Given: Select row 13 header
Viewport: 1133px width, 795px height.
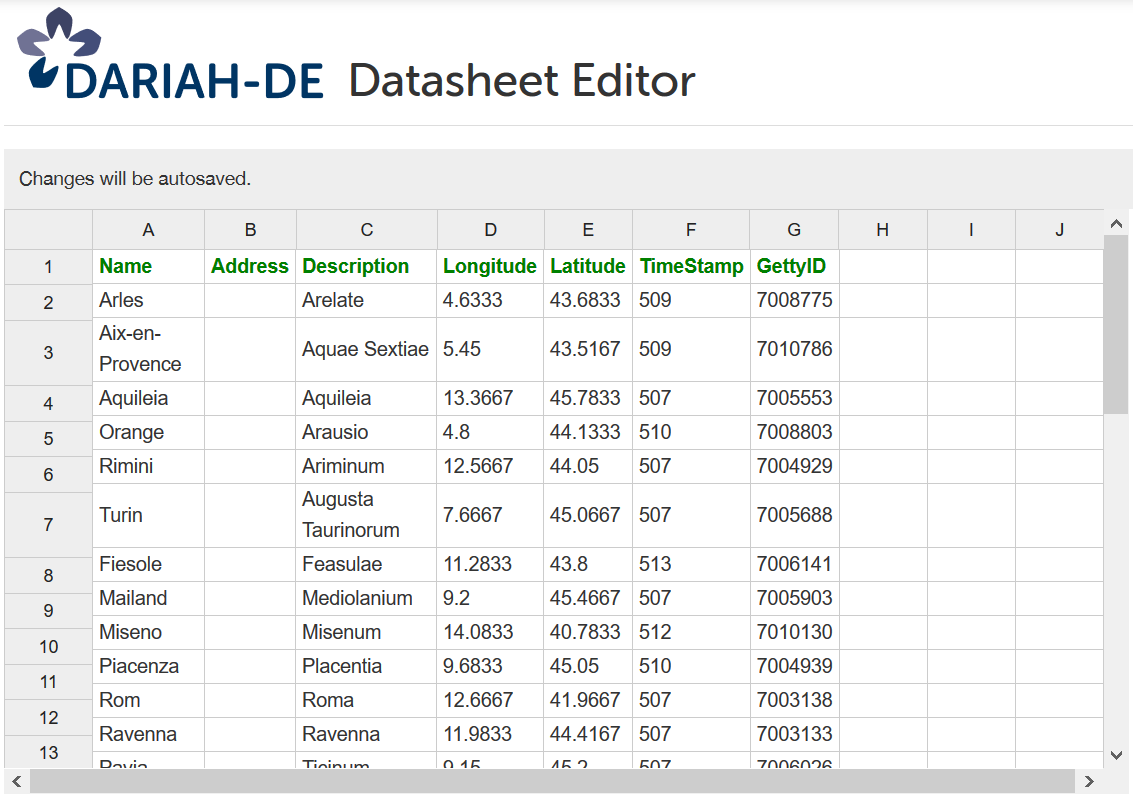Looking at the screenshot, I should click(x=48, y=752).
